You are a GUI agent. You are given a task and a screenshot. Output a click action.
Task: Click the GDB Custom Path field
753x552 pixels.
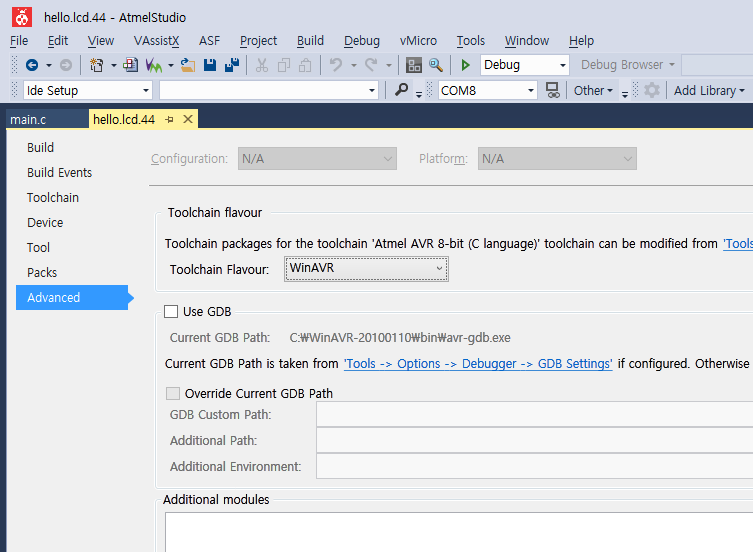[534, 414]
